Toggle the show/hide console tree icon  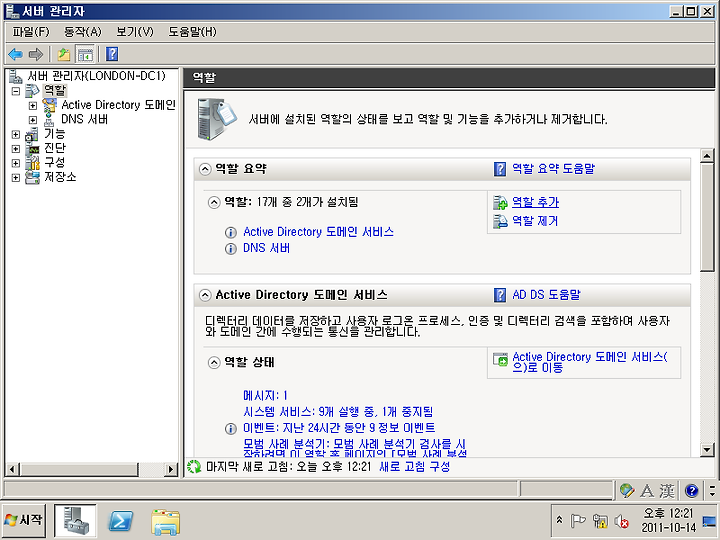tap(85, 54)
